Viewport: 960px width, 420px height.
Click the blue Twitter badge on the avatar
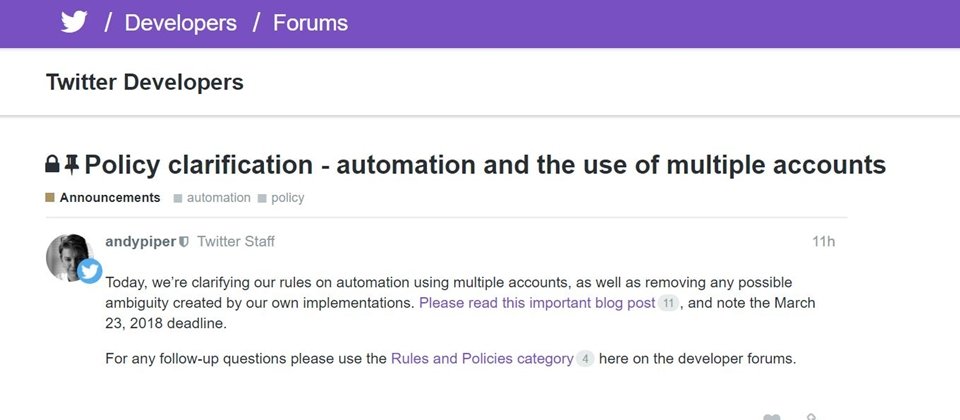pos(89,271)
